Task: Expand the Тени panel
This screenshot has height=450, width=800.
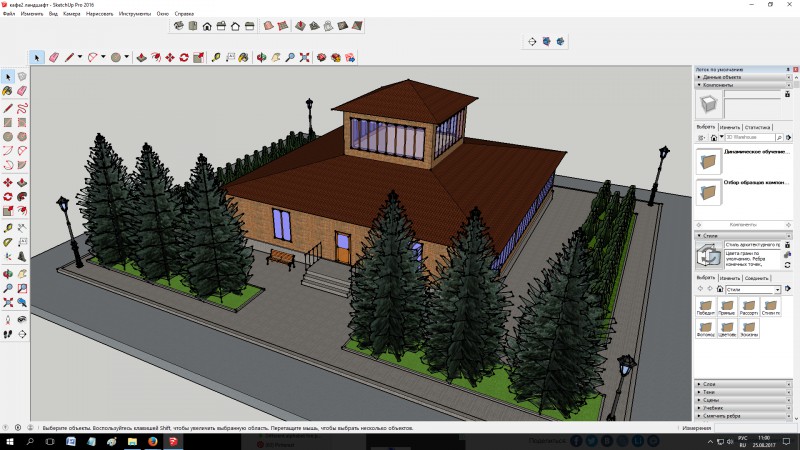Action: click(710, 391)
